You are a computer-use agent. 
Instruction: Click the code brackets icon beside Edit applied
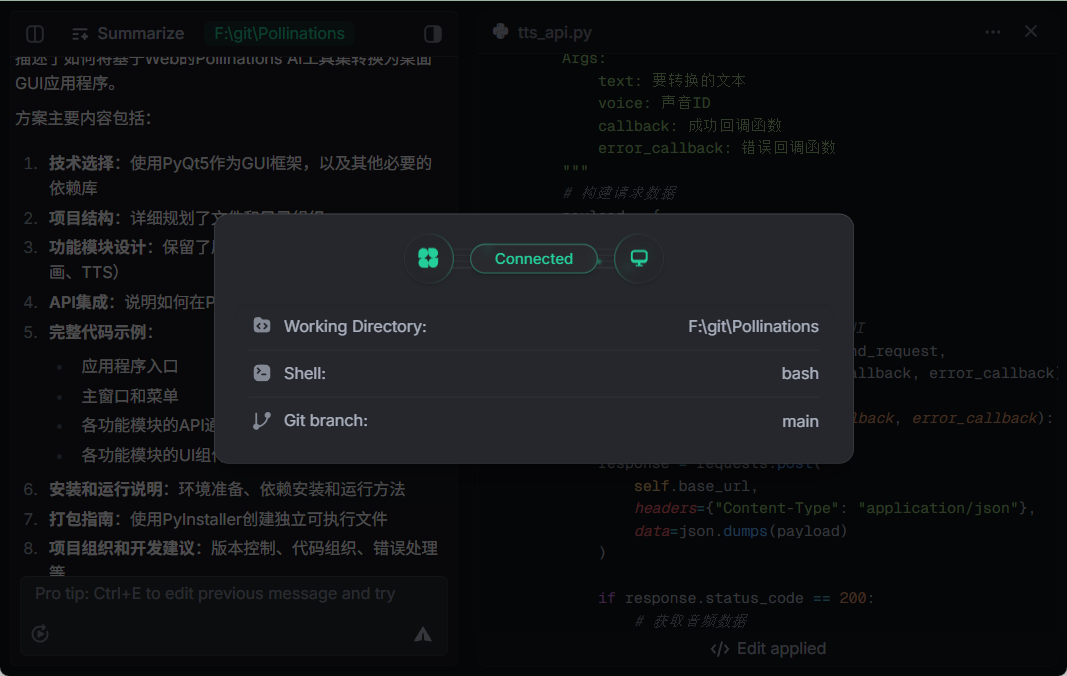(x=720, y=649)
